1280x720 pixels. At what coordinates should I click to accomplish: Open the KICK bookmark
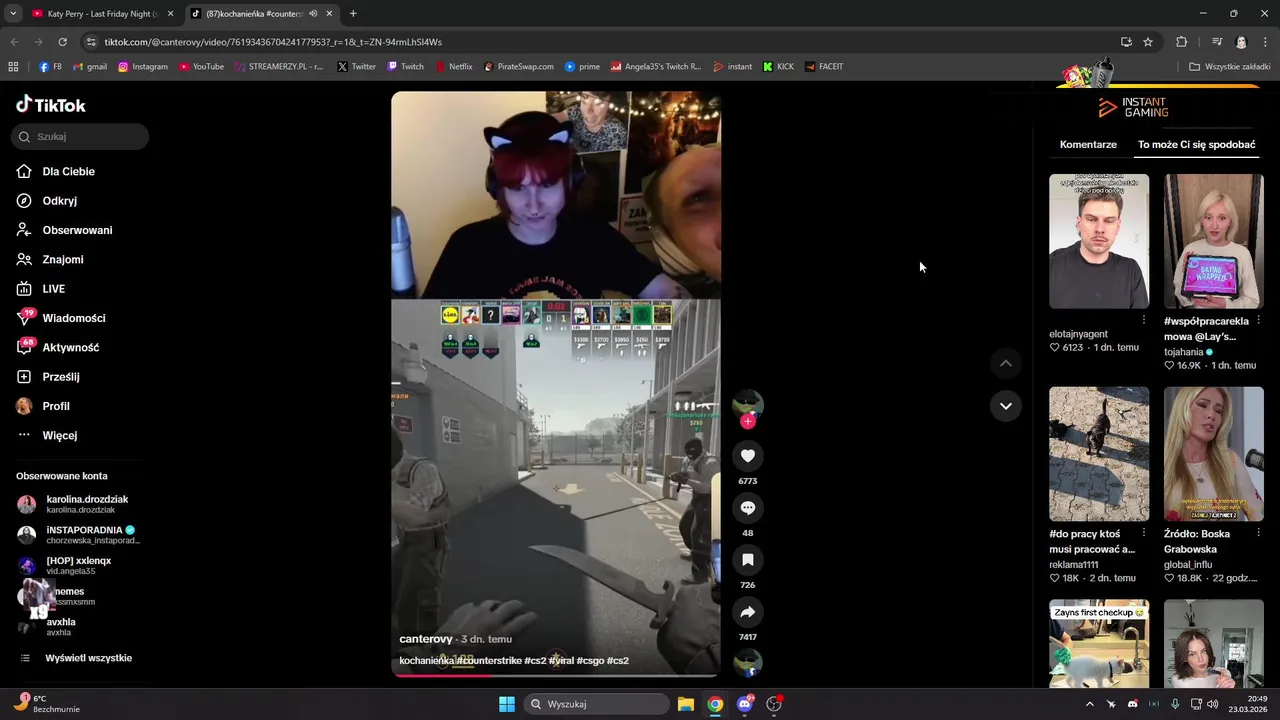[778, 67]
